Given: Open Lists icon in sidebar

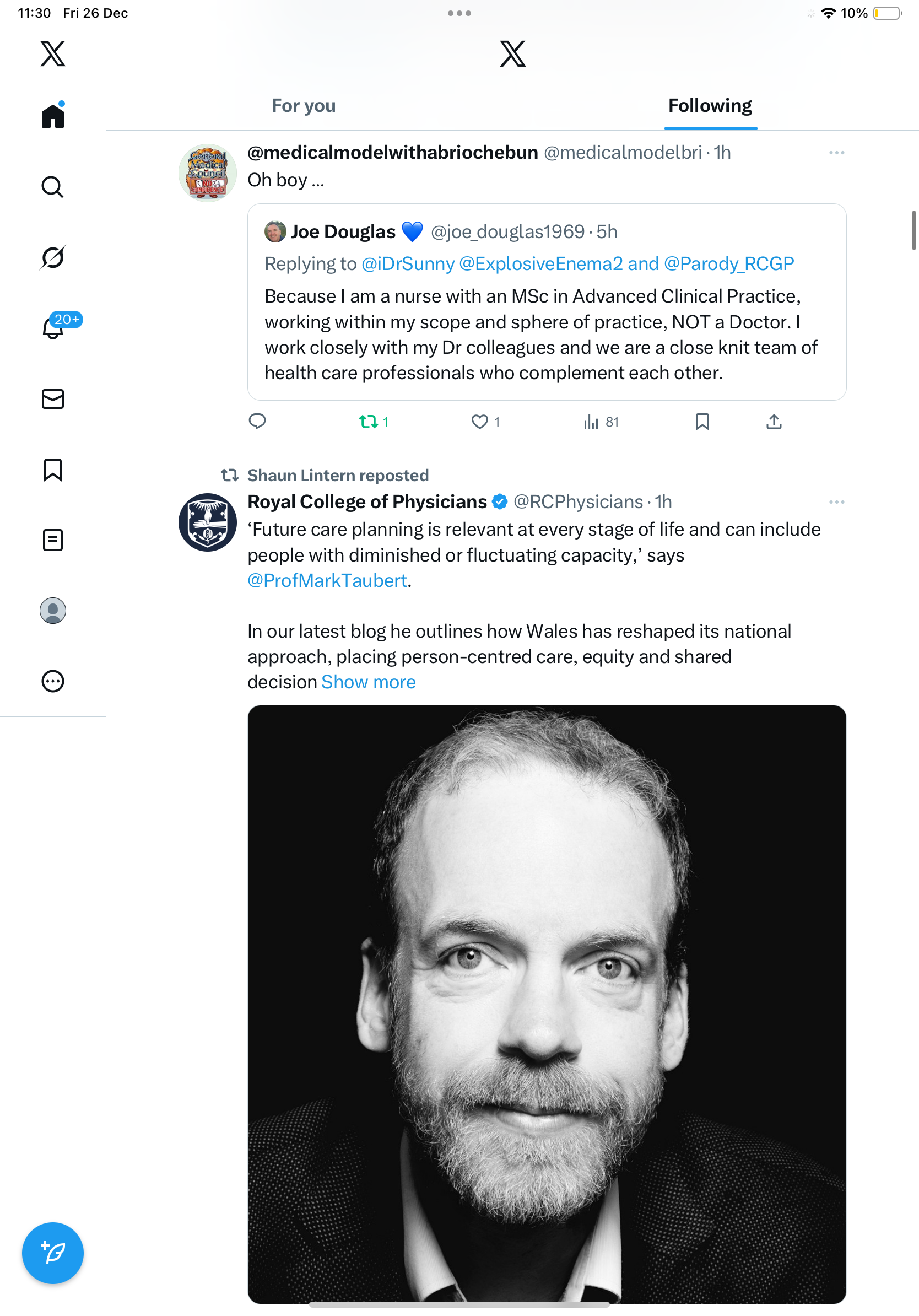Looking at the screenshot, I should point(53,540).
